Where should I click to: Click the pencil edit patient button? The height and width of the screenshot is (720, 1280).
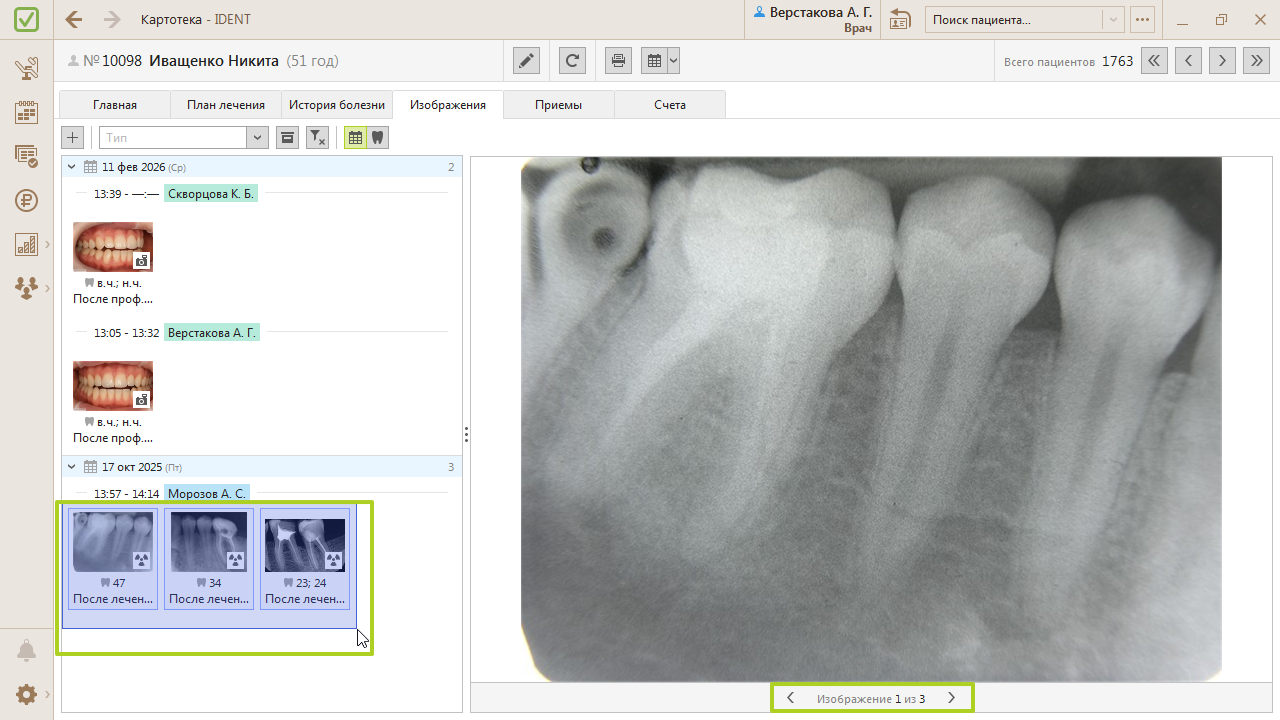coord(526,61)
